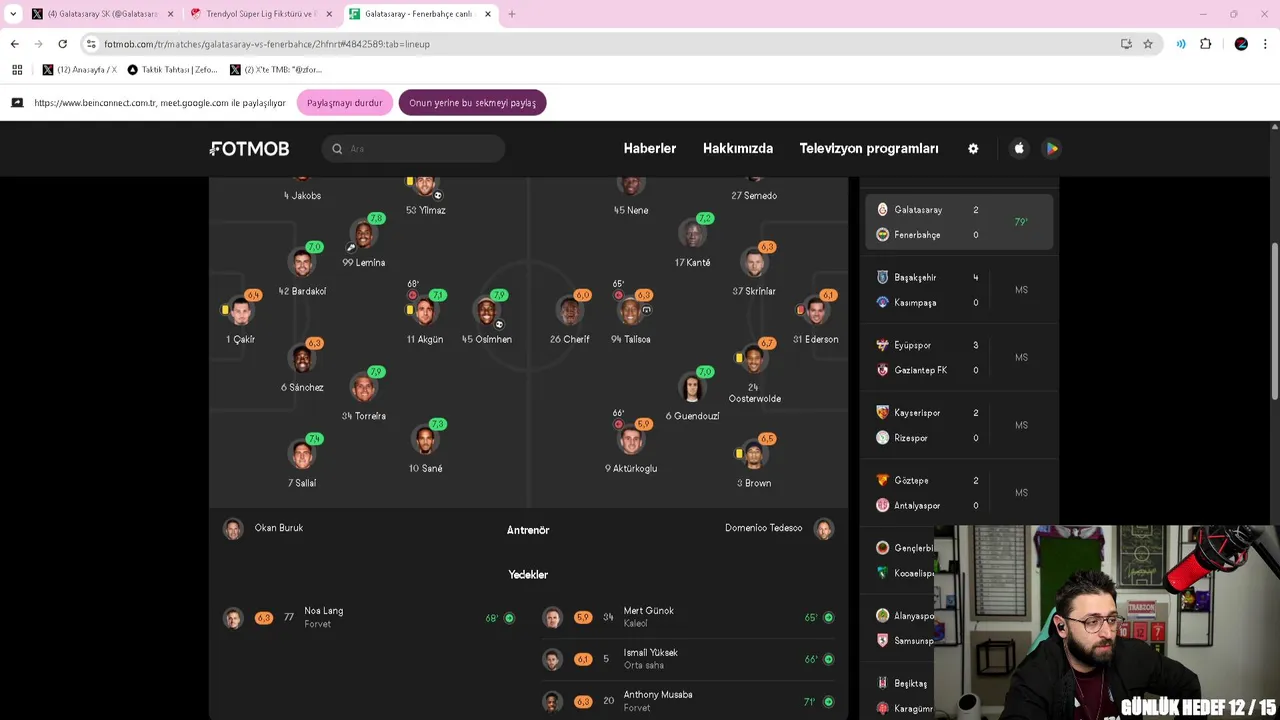
Task: Click the site information icon in address bar
Action: click(x=91, y=44)
